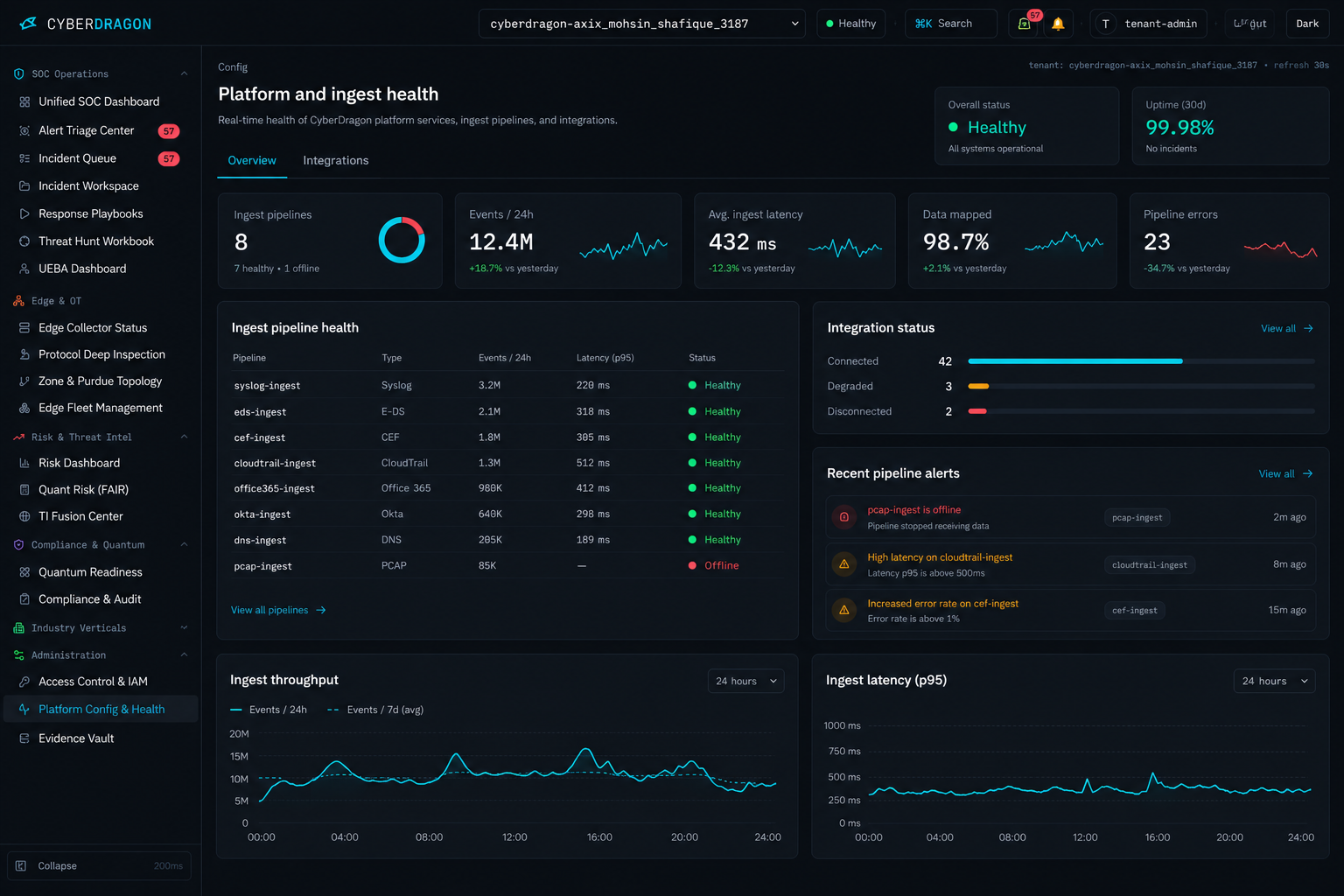Click the ⌘K Search field
The image size is (1344, 896).
[951, 24]
